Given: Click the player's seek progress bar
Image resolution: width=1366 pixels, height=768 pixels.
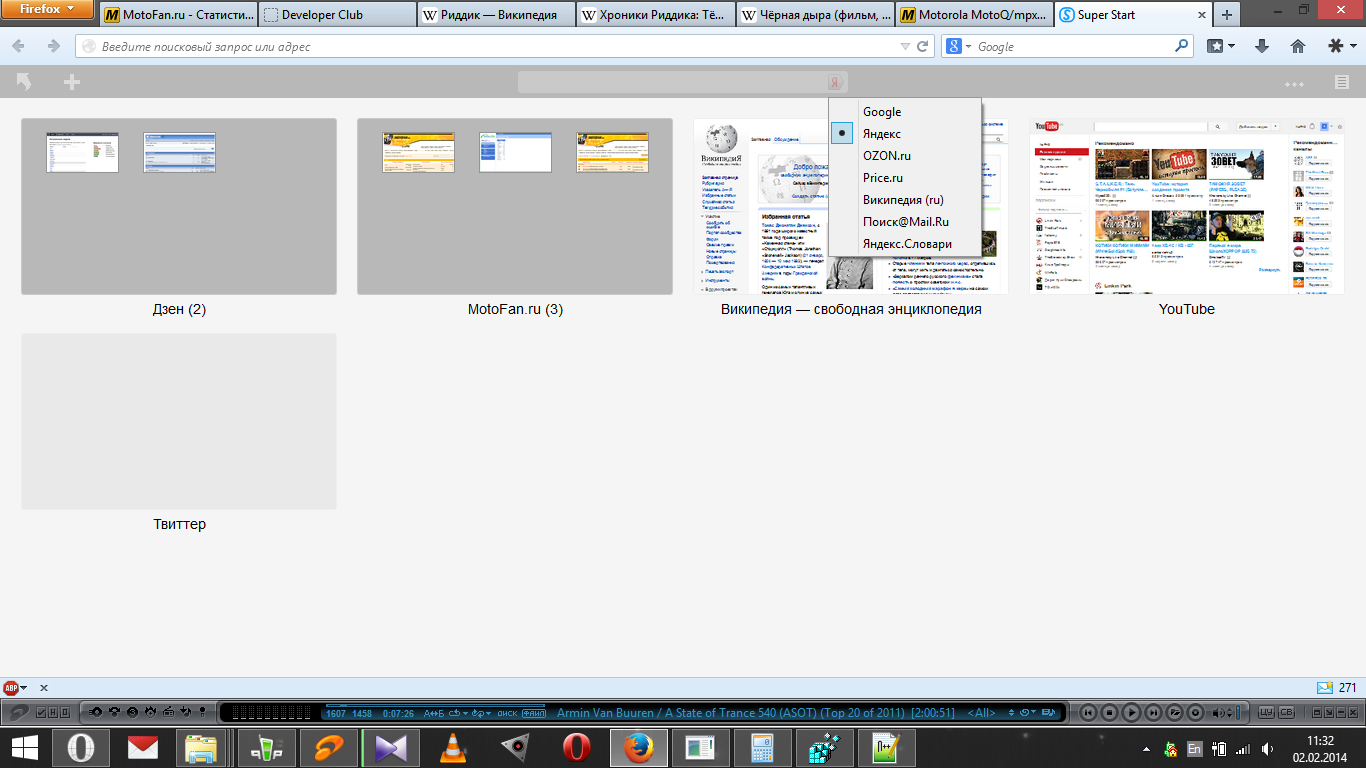Looking at the screenshot, I should tap(435, 706).
